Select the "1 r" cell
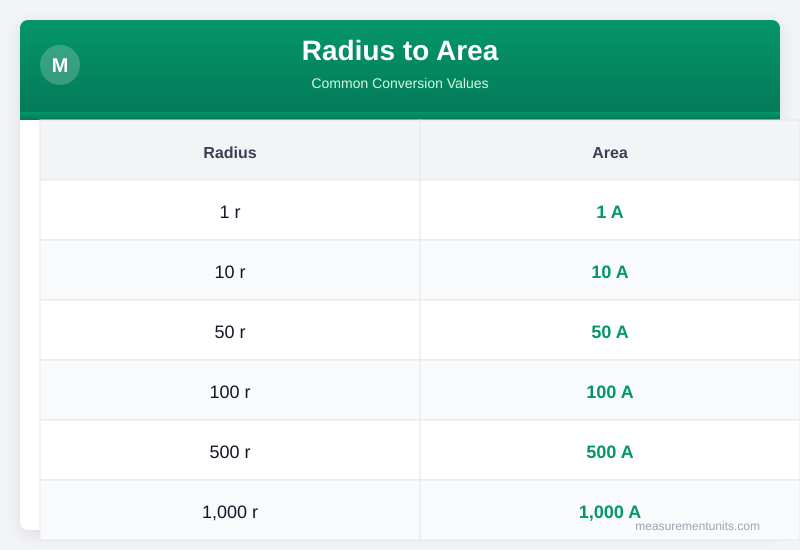Screen dimensions: 800x550 (230, 210)
